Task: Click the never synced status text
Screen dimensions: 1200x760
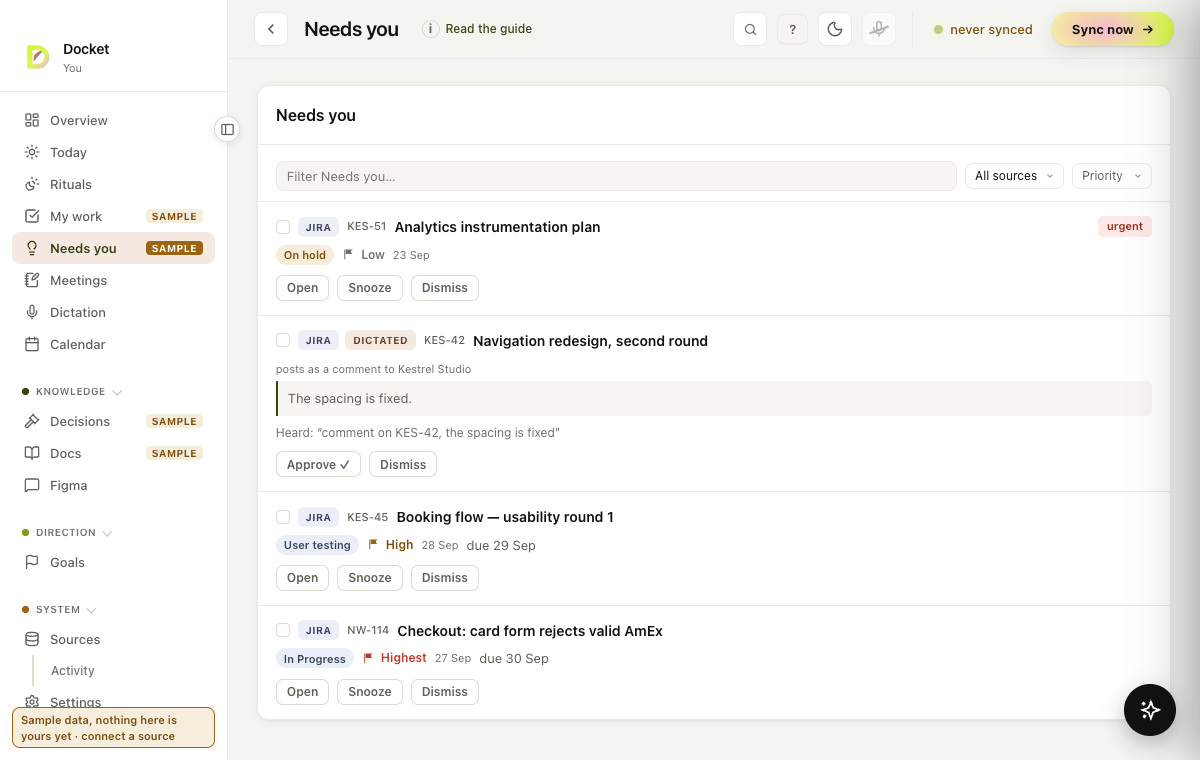Action: click(991, 29)
